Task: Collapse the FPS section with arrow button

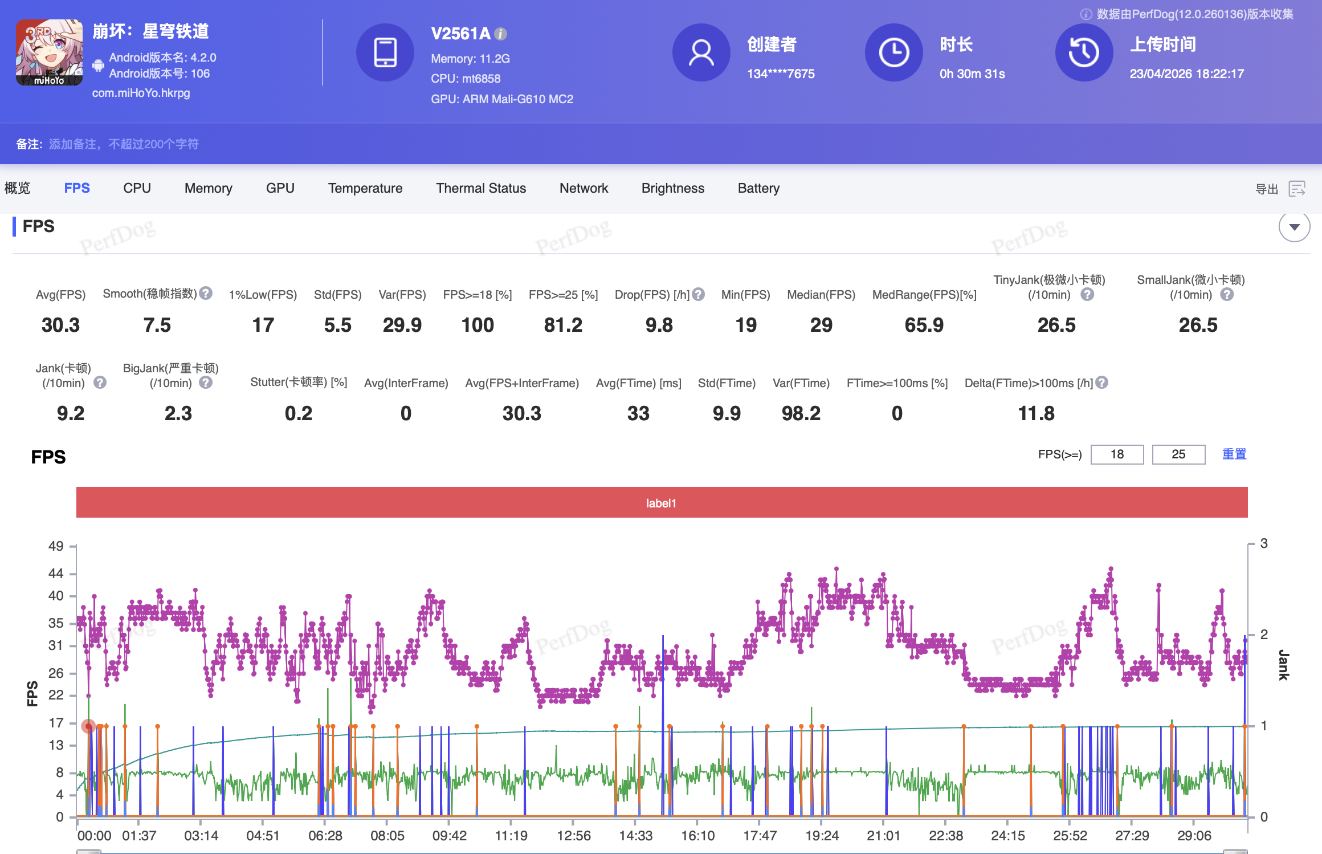Action: tap(1294, 227)
